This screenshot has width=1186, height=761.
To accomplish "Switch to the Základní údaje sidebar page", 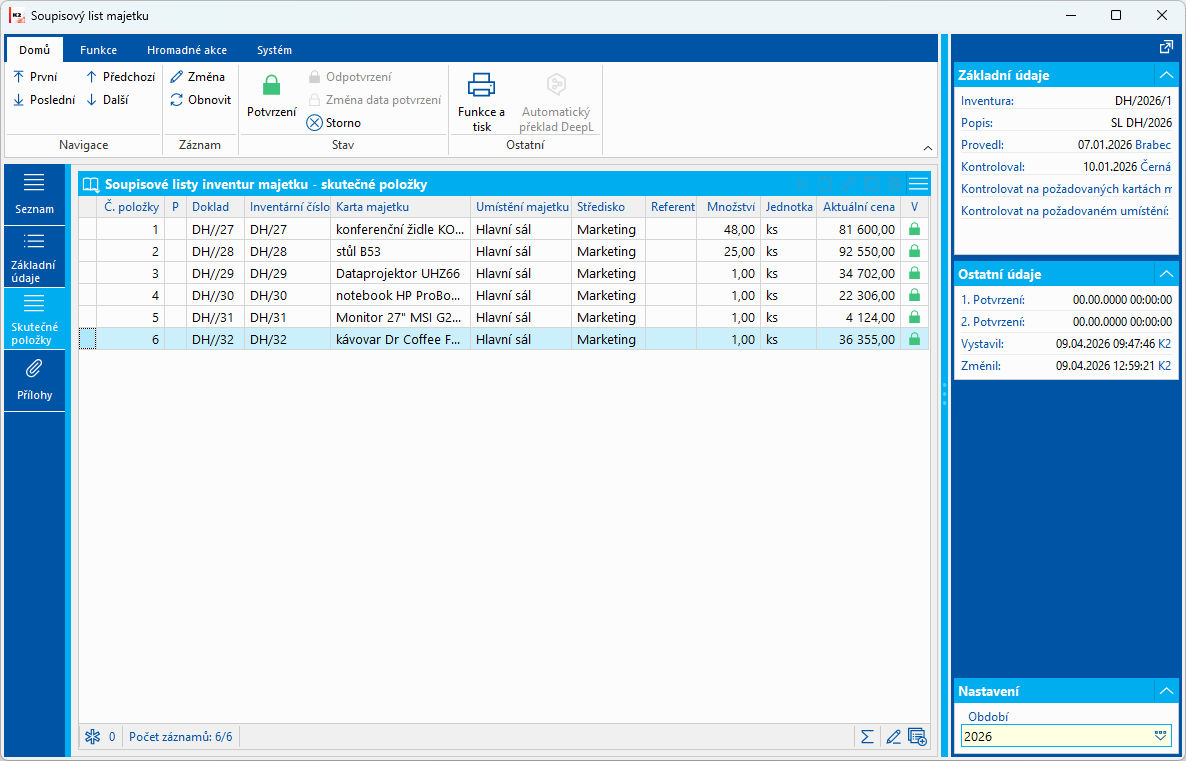I will [x=34, y=256].
